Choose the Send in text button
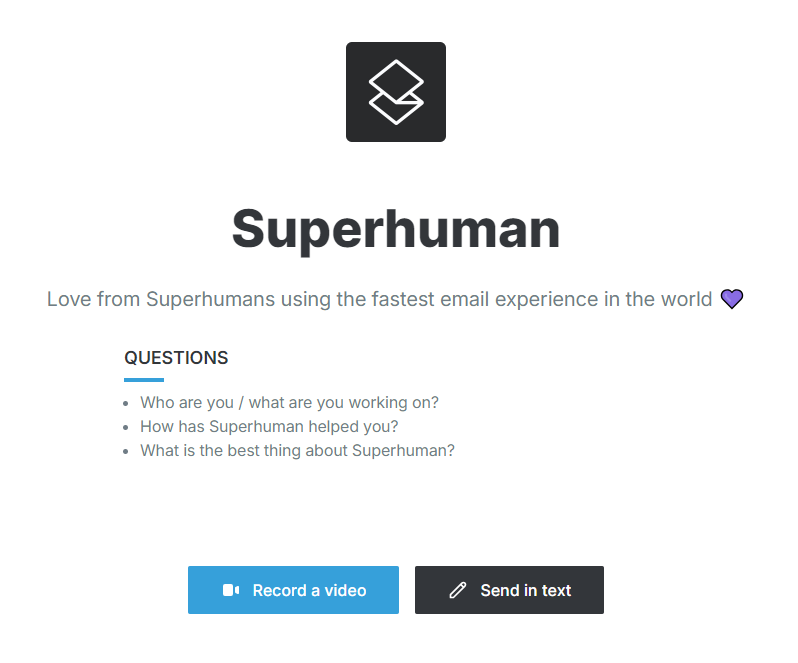 click(x=509, y=590)
